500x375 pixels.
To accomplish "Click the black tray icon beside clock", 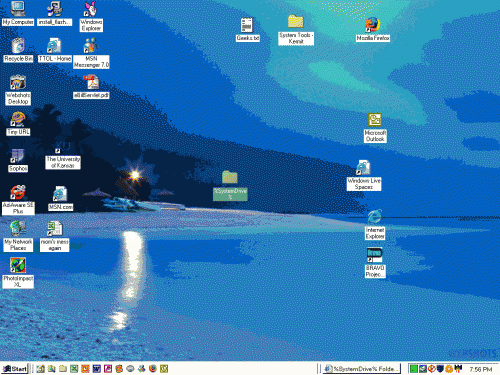I will pyautogui.click(x=458, y=369).
